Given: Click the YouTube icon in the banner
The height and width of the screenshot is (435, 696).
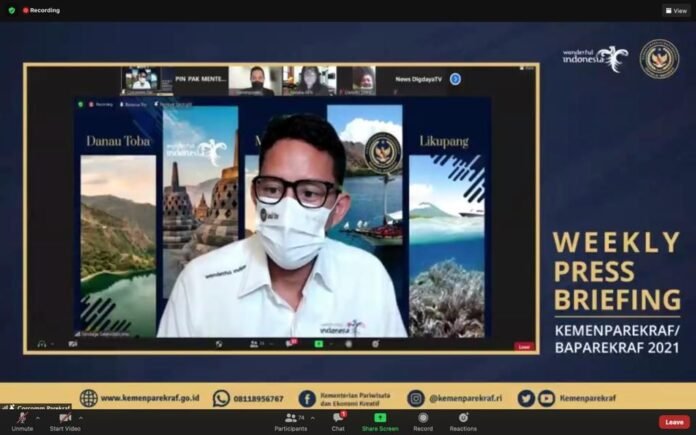Looking at the screenshot, I should [x=546, y=399].
